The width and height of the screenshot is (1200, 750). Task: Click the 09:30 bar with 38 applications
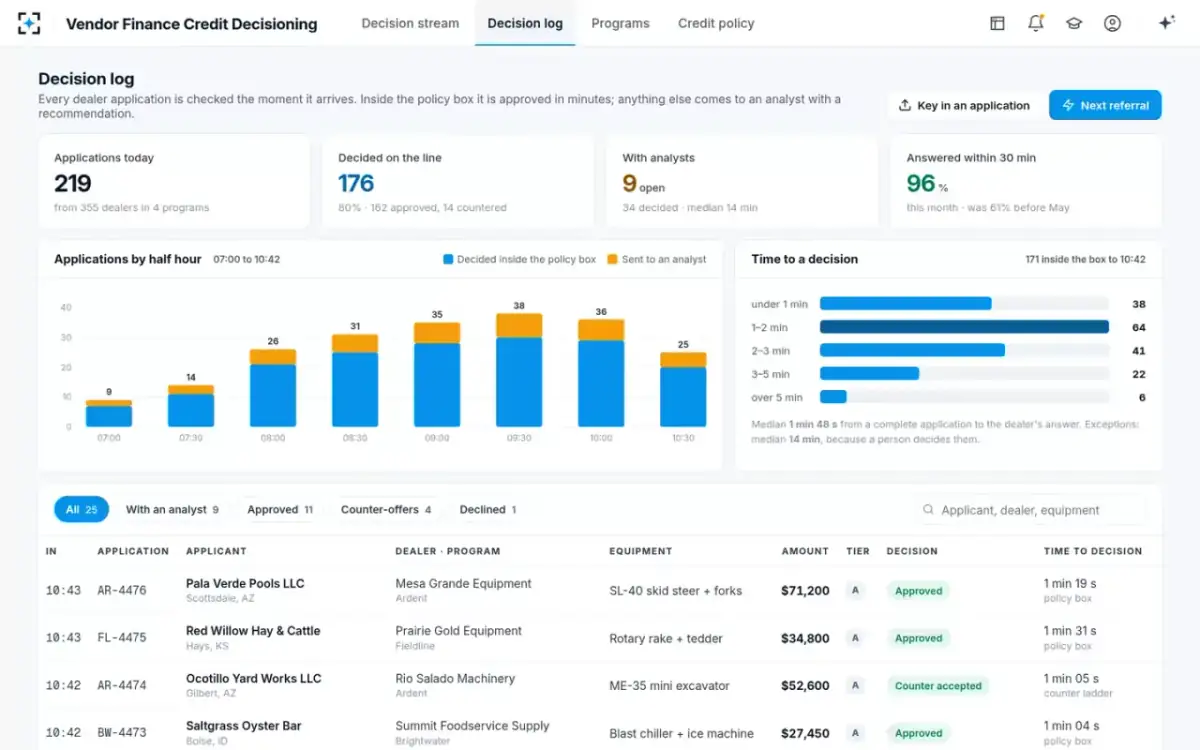pyautogui.click(x=519, y=370)
